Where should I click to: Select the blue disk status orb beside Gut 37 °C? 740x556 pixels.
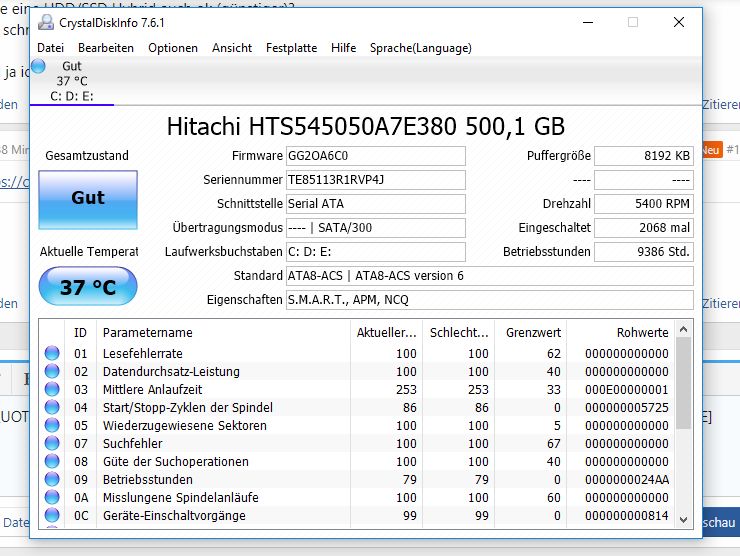click(39, 66)
